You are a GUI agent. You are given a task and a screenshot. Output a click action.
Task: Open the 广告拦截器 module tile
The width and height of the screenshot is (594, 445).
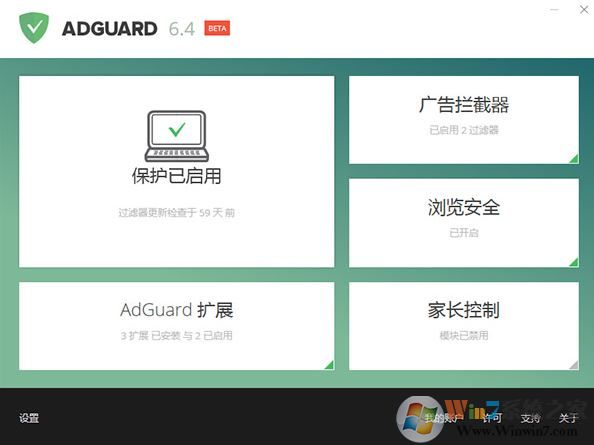click(464, 120)
